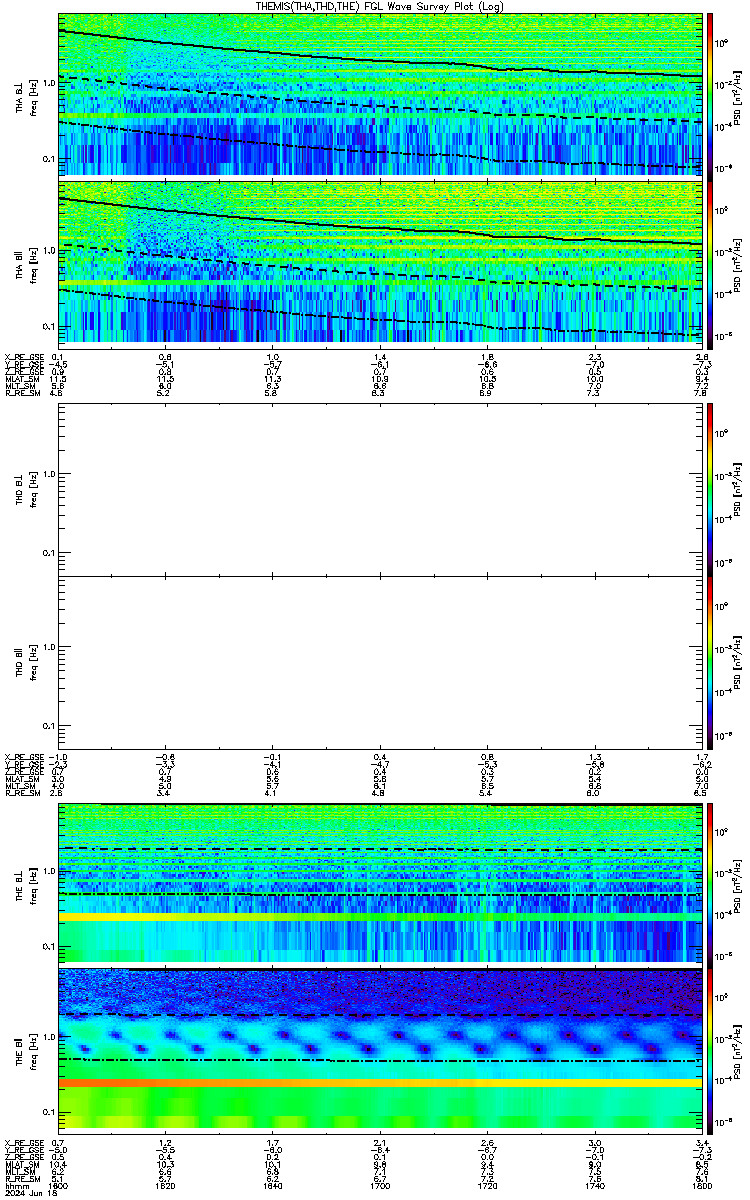The image size is (750, 1200).
Task: Click the empty THD B-perpendicular panel
Action: [x=381, y=489]
